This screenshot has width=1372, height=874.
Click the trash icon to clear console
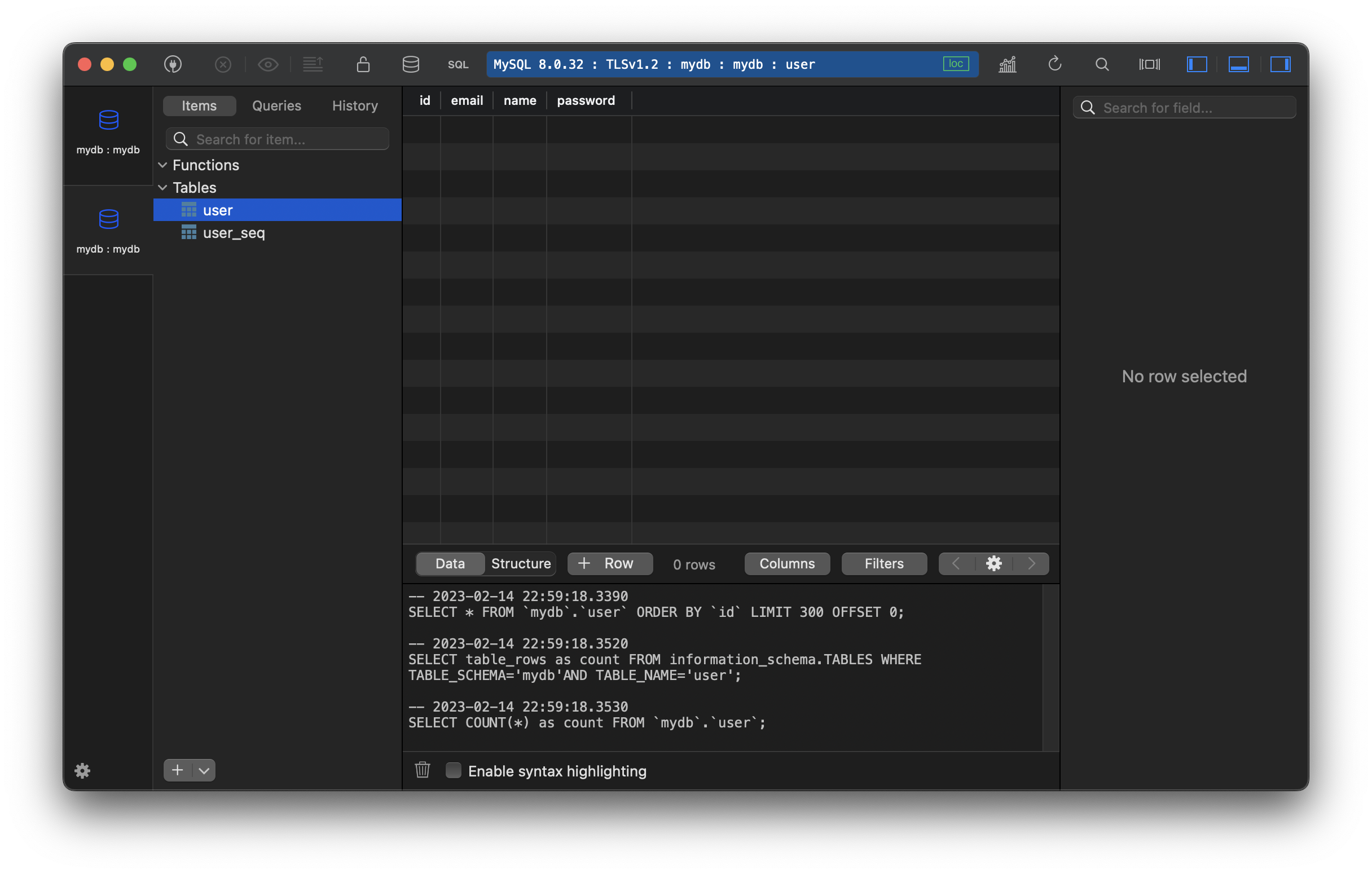pos(422,770)
